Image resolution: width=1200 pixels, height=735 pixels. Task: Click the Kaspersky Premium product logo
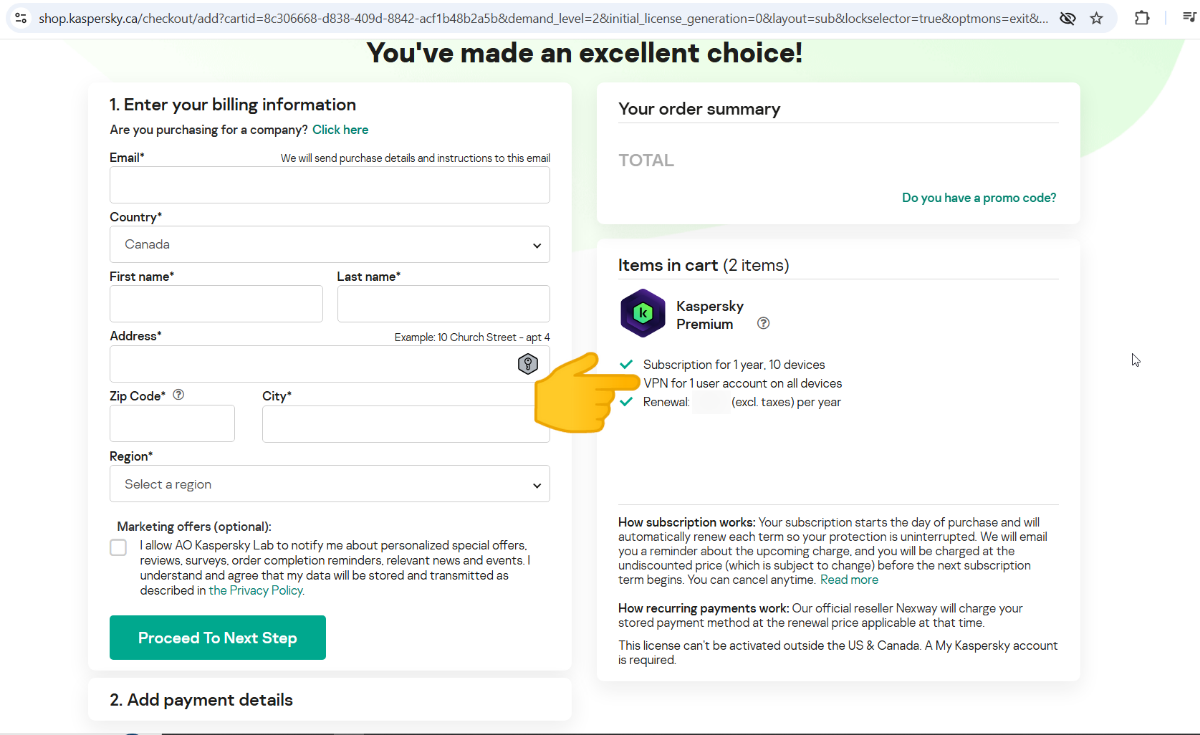tap(643, 313)
